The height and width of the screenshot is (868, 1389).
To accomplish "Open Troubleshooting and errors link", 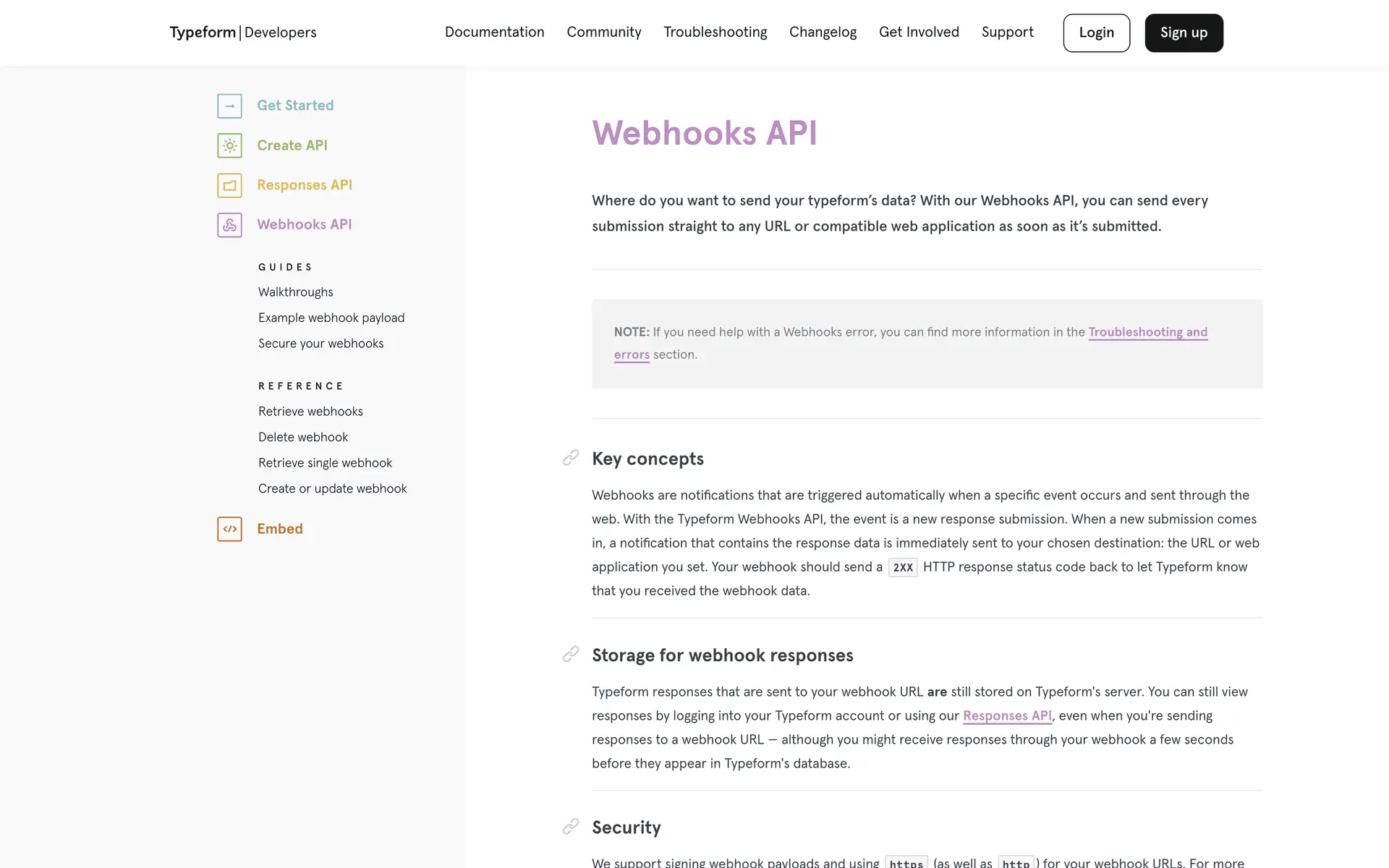I will tap(1147, 332).
